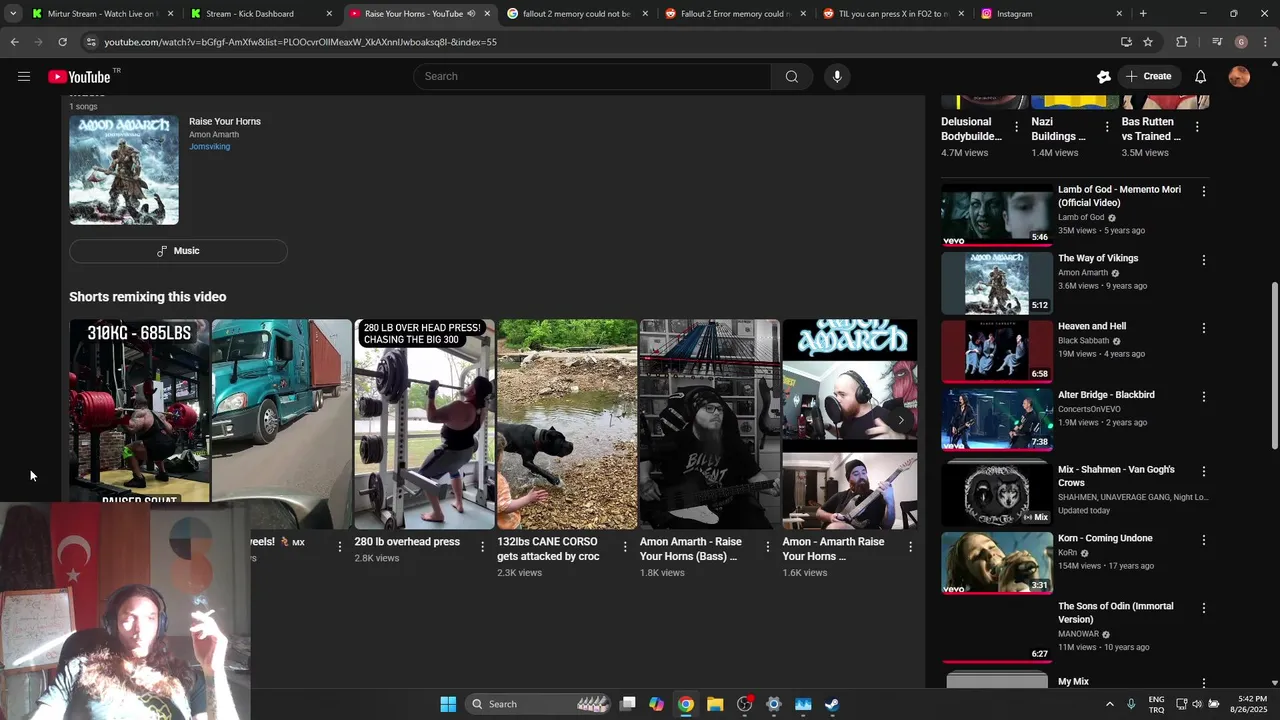Switch to TIL you can press X tab
1280x720 pixels.
point(894,14)
